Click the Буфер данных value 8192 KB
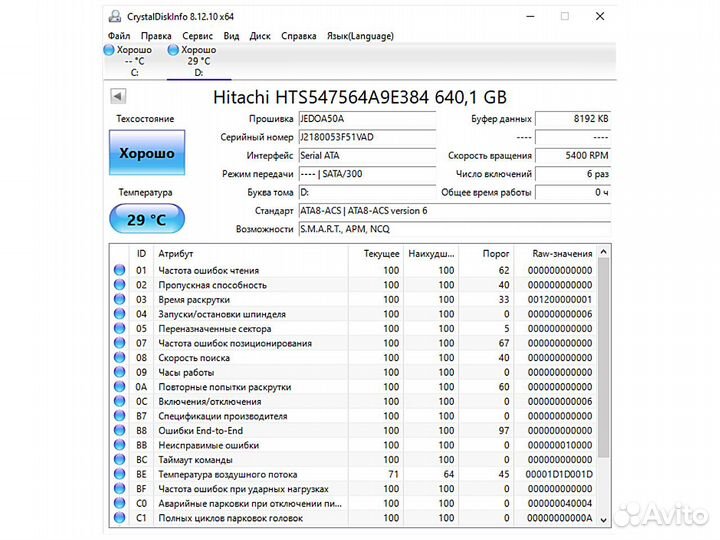Image resolution: width=720 pixels, height=540 pixels. [x=573, y=118]
